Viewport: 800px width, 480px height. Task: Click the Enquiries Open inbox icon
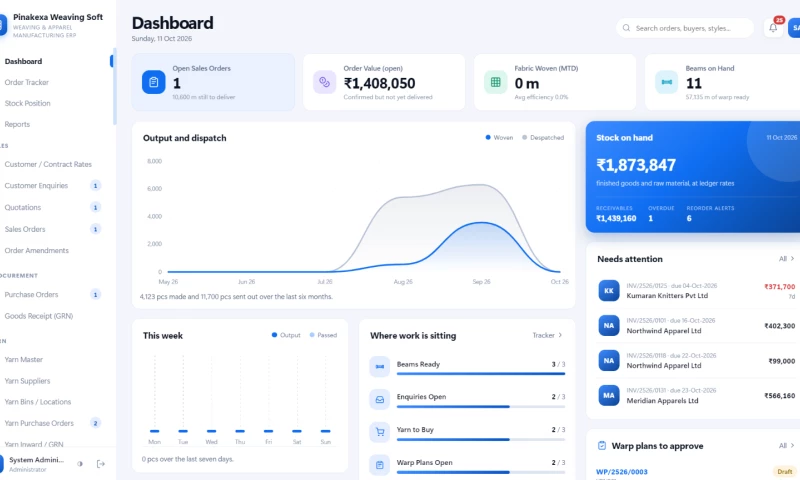tap(380, 399)
